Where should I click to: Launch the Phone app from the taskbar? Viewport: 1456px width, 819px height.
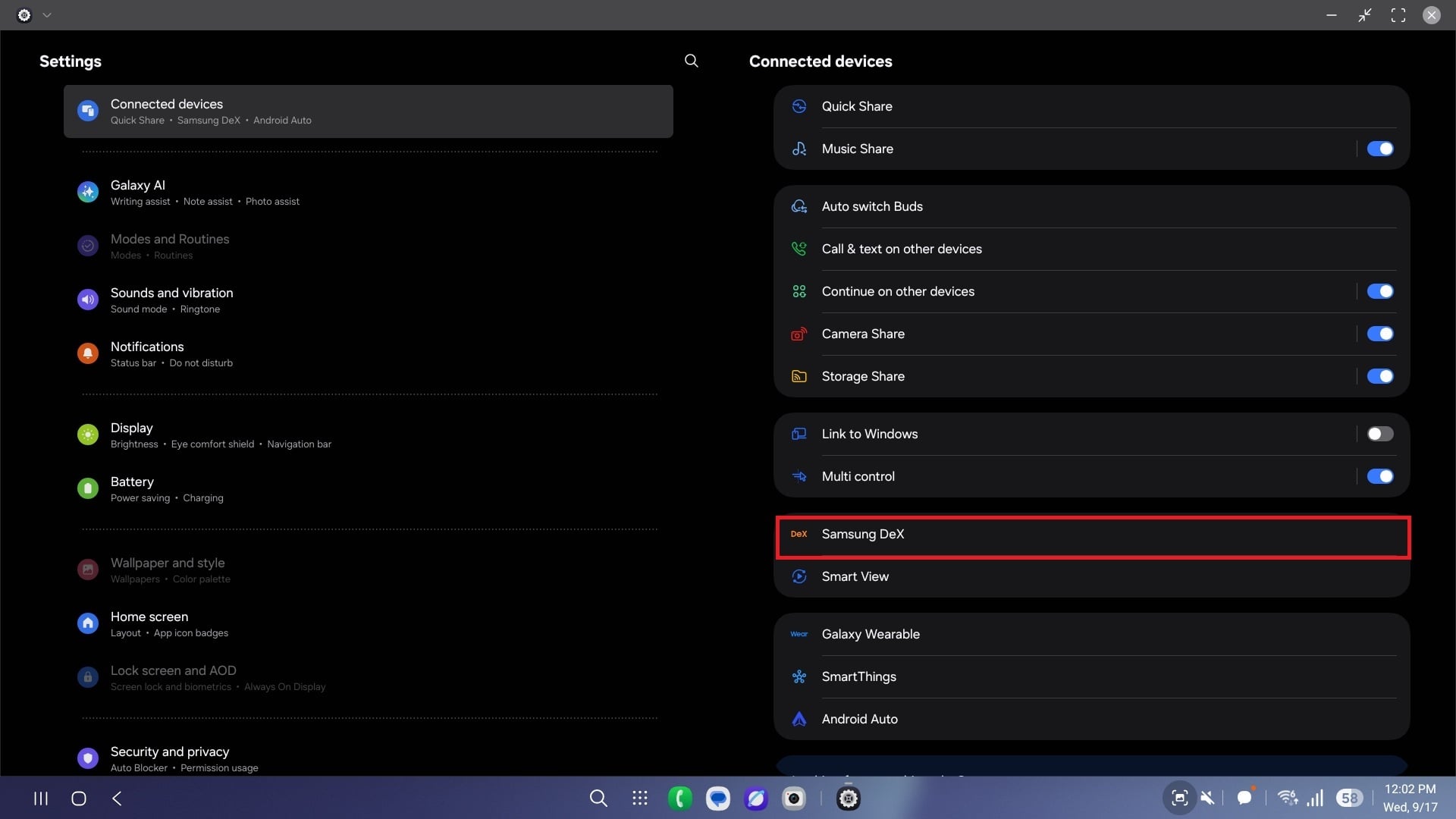pyautogui.click(x=679, y=798)
